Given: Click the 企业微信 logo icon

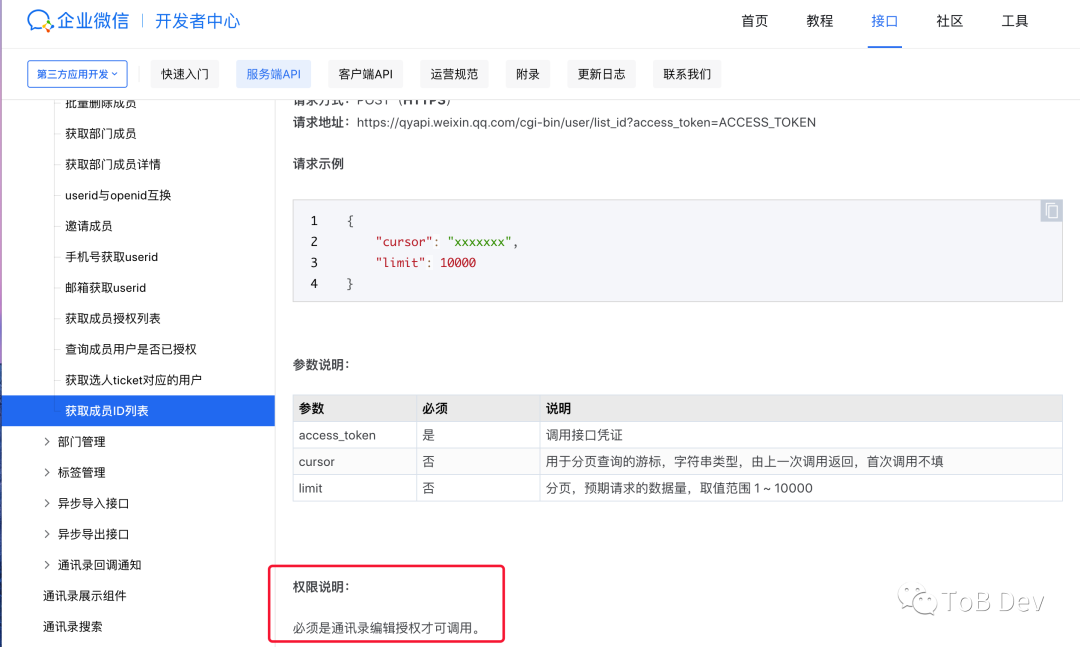Looking at the screenshot, I should [x=40, y=20].
